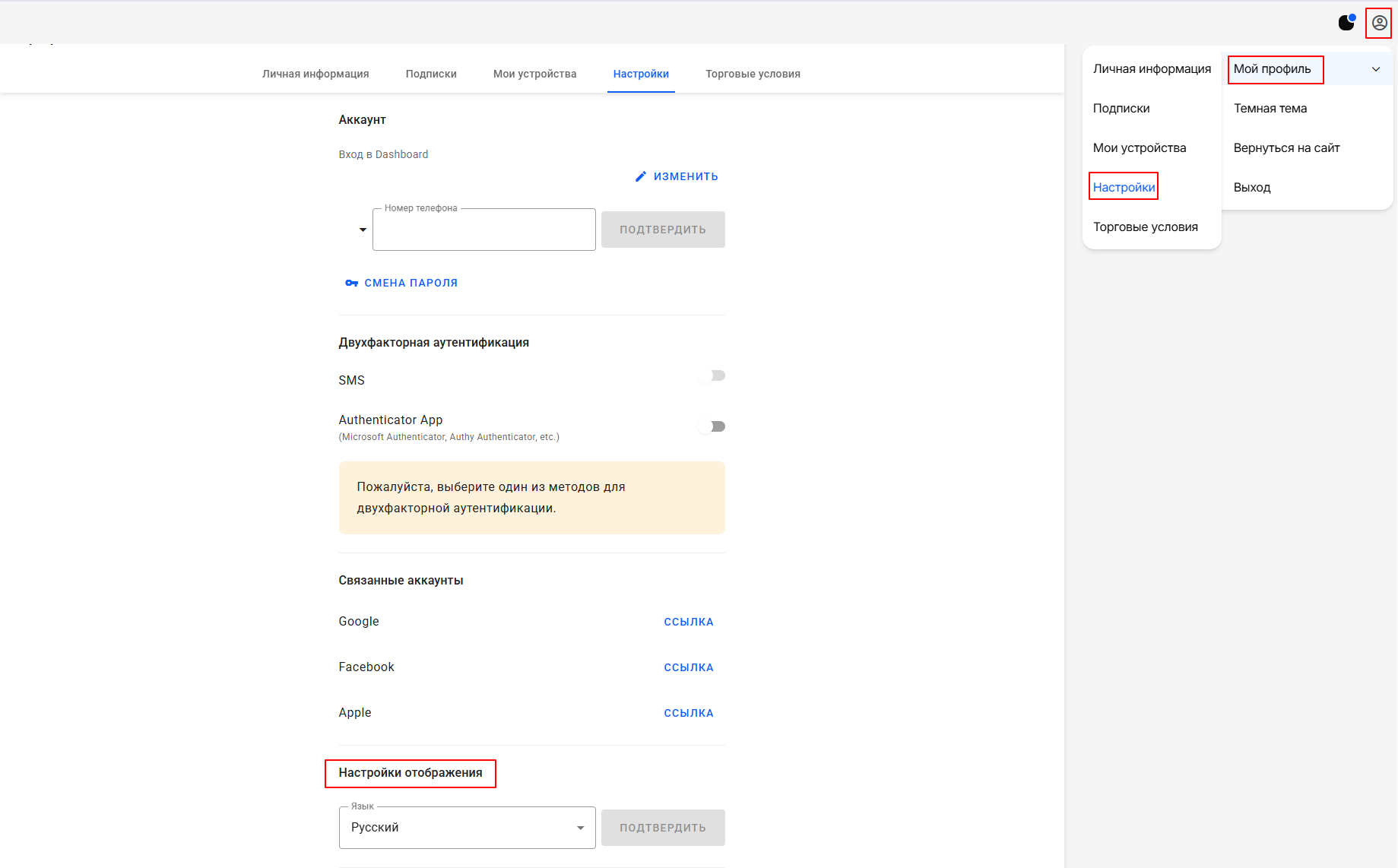
Task: Click the Связанные аккаунты heading
Action: tap(401, 581)
